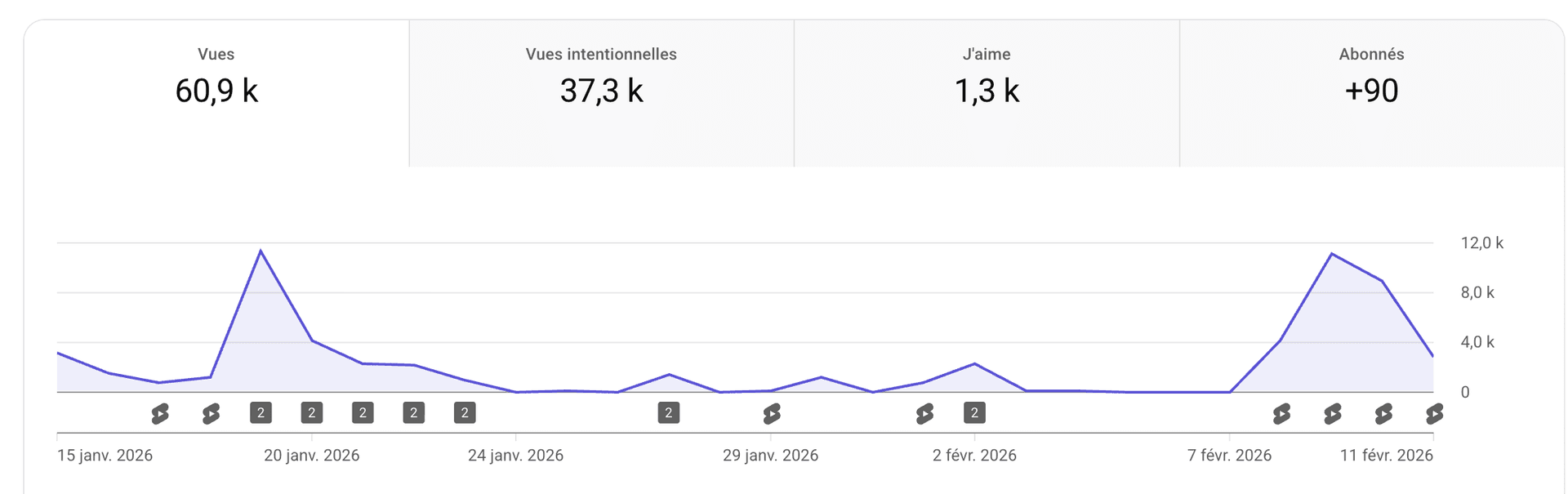
Task: Open the 2-video badge under the January peak
Action: tap(261, 413)
